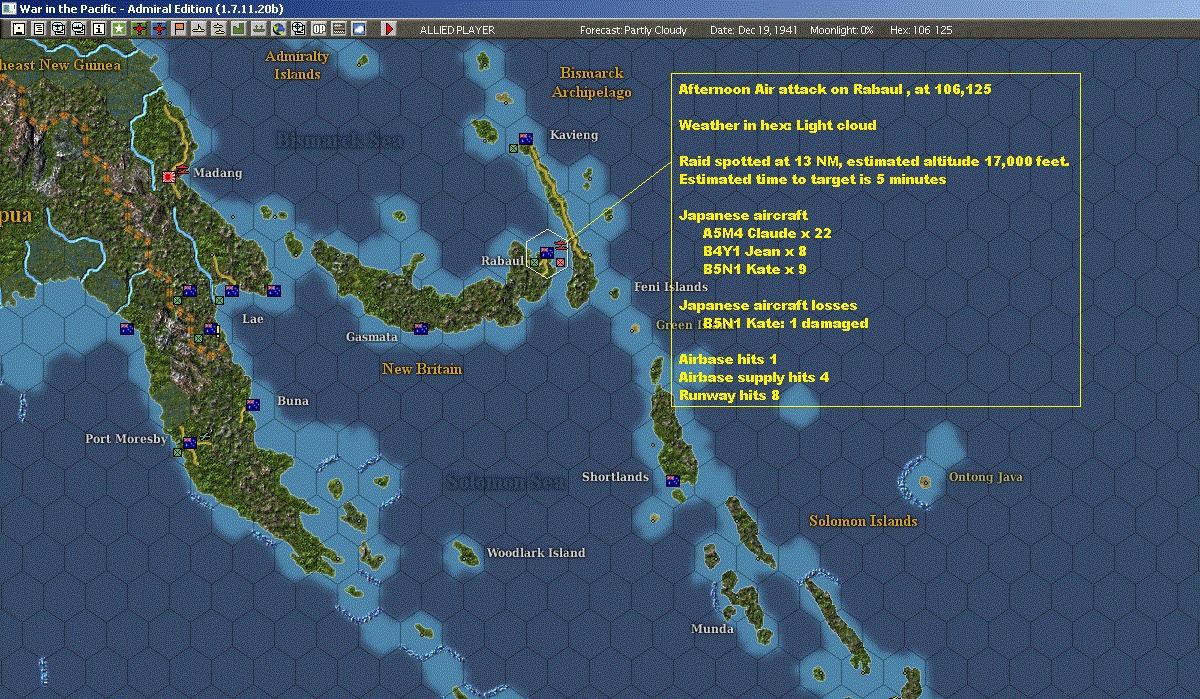
Task: Click the crosshair target toolbar icon
Action: coord(297,30)
